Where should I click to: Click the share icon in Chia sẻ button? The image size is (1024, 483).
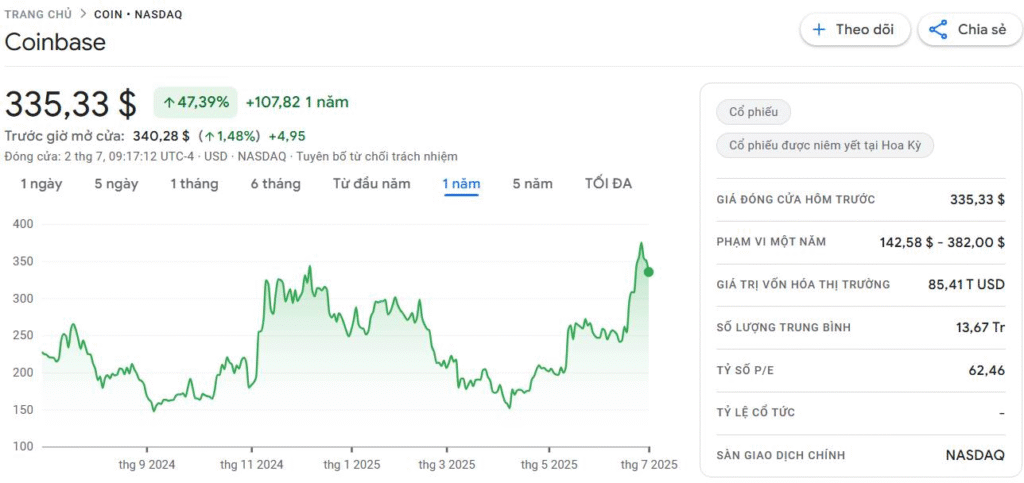coord(938,29)
